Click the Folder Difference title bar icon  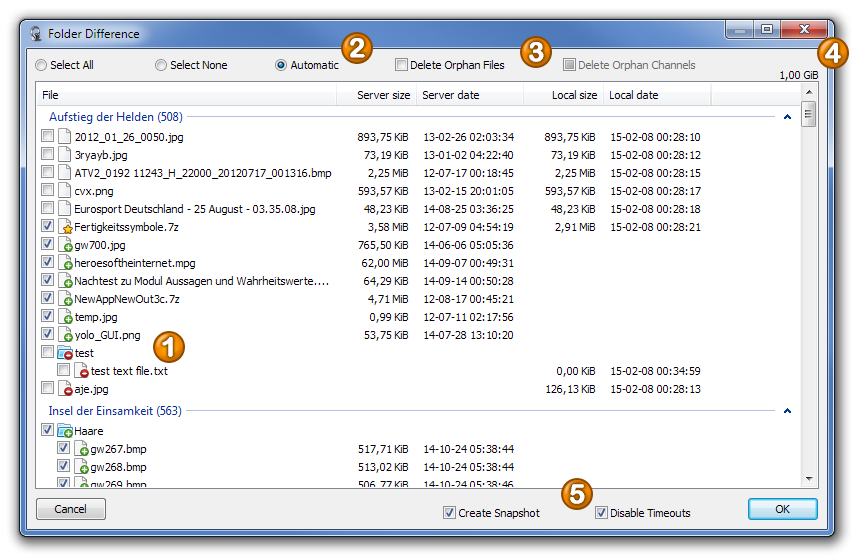(x=36, y=34)
